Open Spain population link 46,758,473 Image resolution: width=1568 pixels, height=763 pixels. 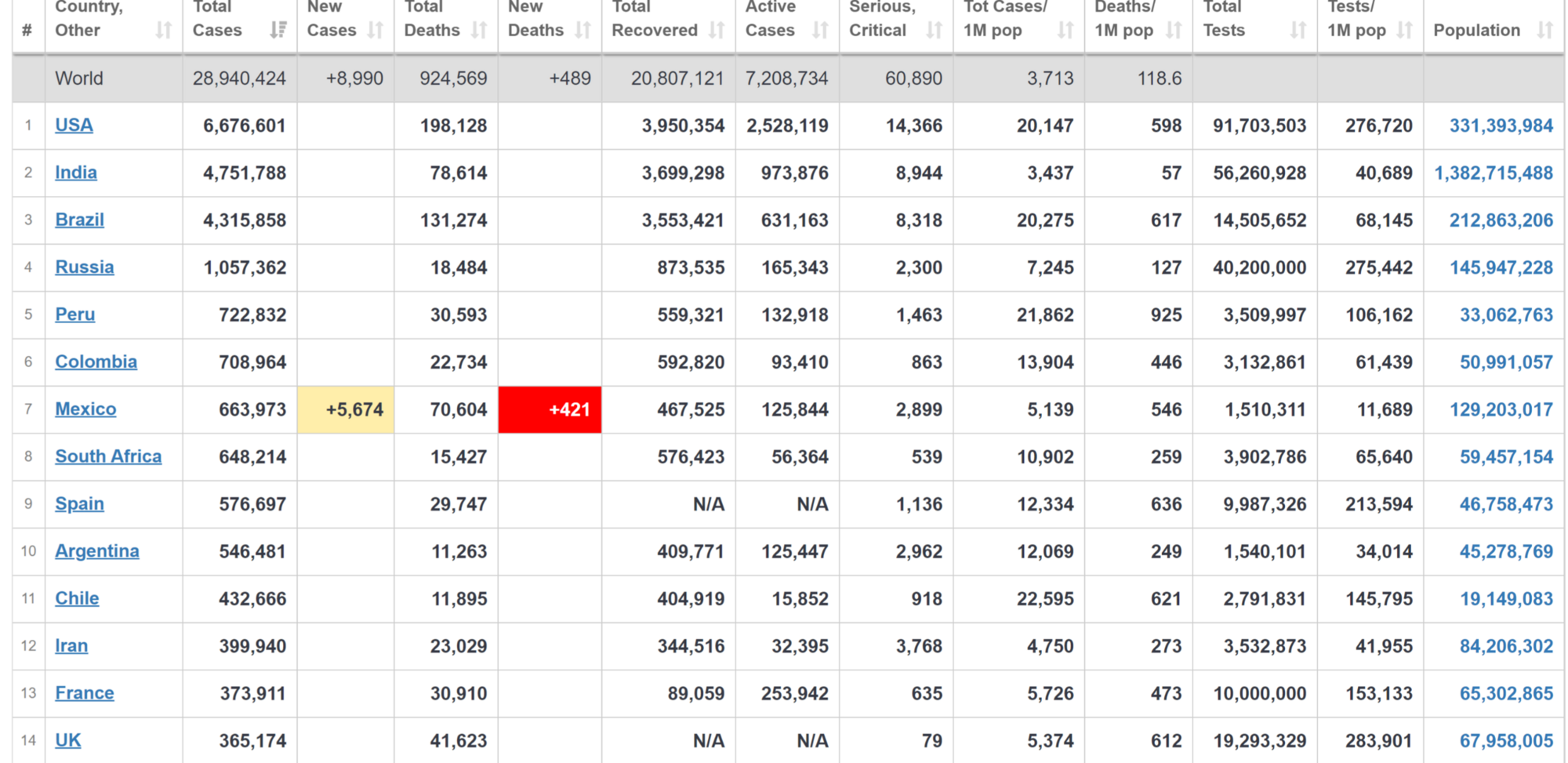click(x=1506, y=504)
